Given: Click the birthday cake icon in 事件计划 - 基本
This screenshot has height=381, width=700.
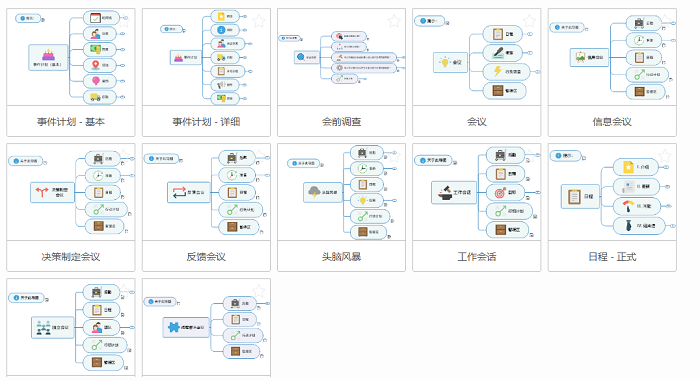Looking at the screenshot, I should [48, 55].
